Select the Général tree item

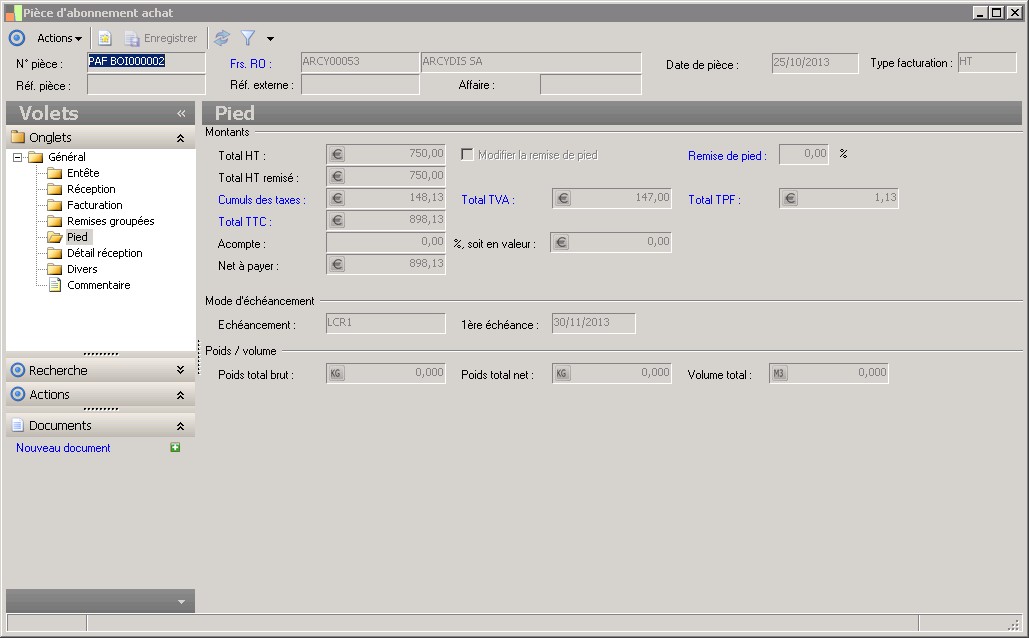click(x=67, y=157)
